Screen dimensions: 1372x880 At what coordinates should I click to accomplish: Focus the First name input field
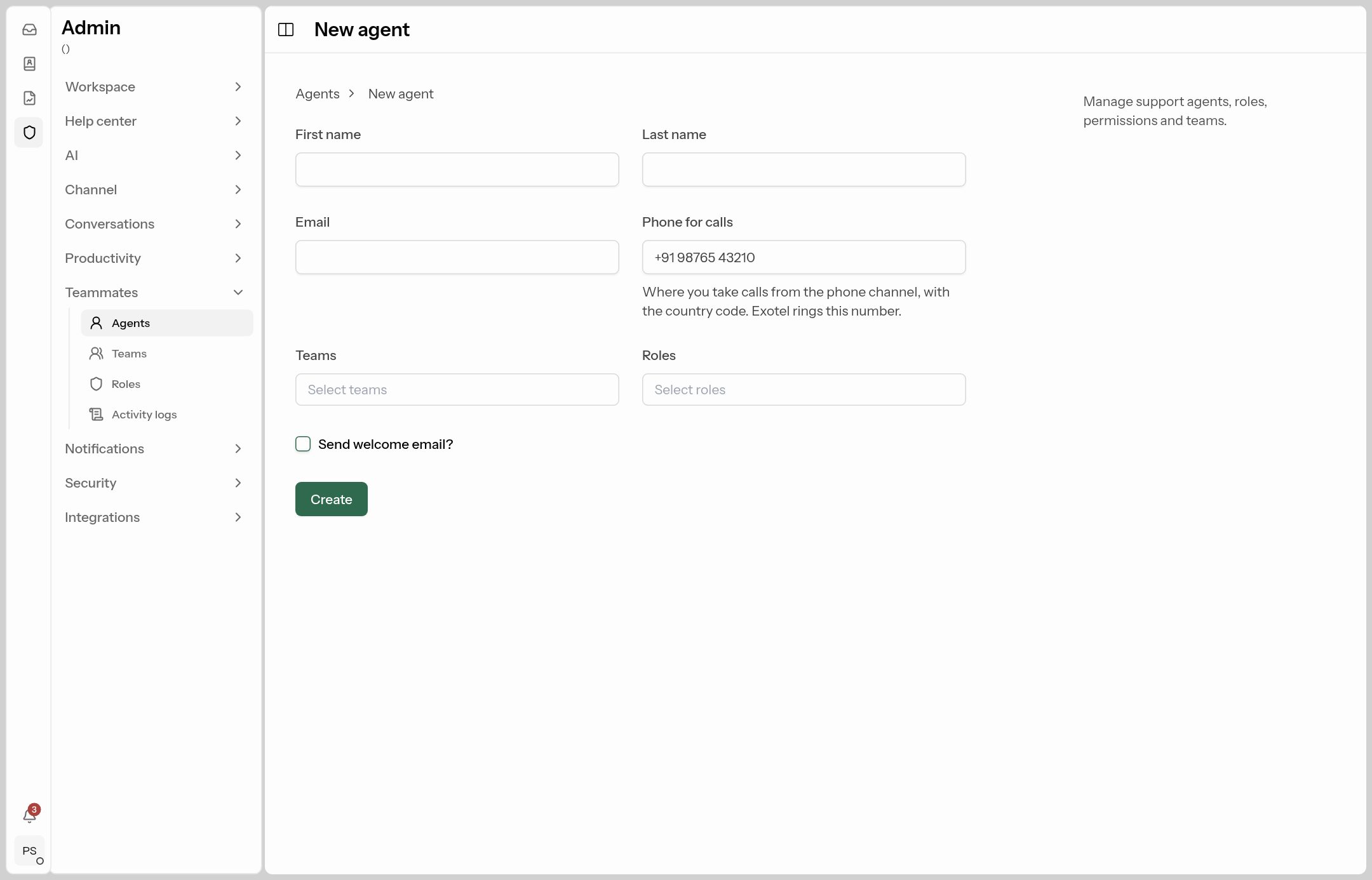[457, 170]
